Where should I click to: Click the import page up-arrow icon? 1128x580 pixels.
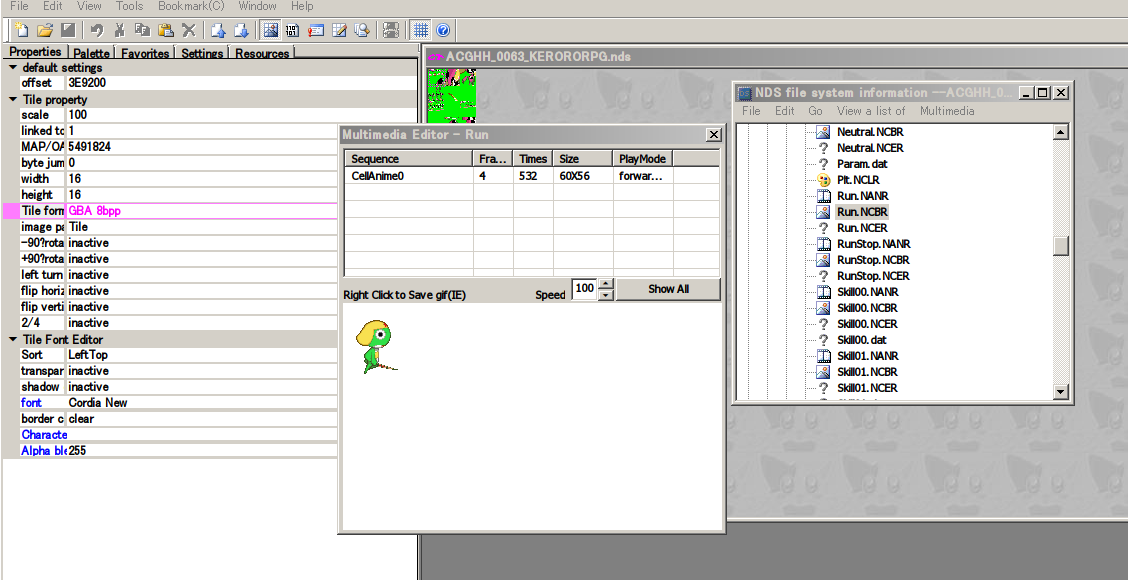pos(219,30)
